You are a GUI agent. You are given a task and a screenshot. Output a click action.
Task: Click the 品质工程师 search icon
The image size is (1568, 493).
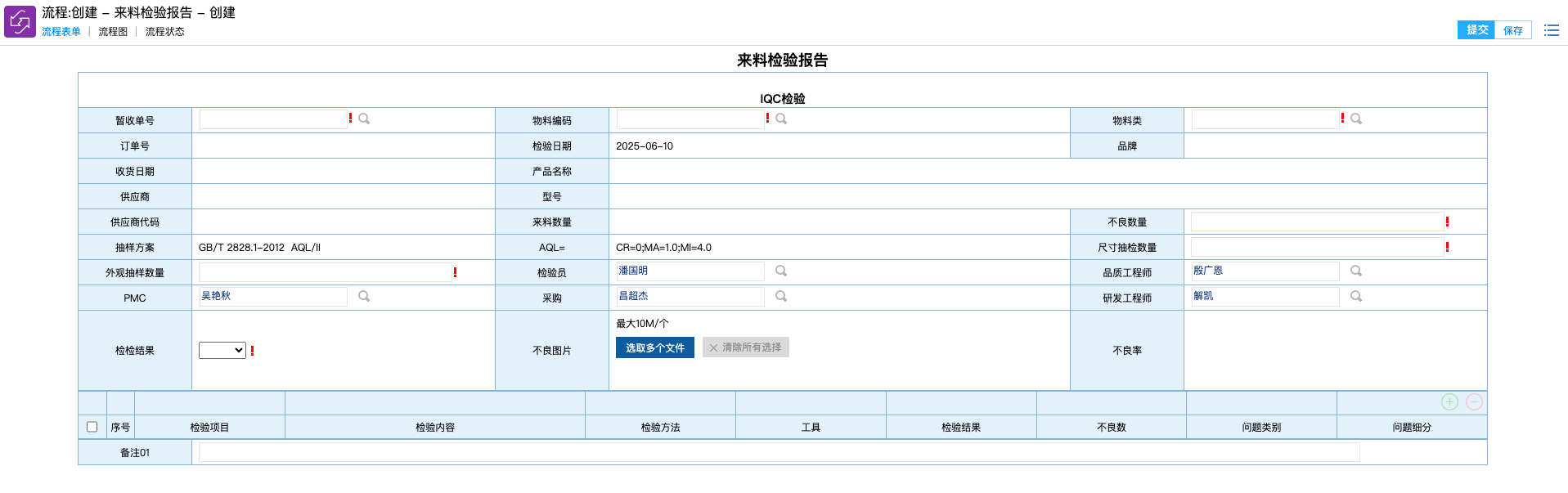[x=1356, y=271]
